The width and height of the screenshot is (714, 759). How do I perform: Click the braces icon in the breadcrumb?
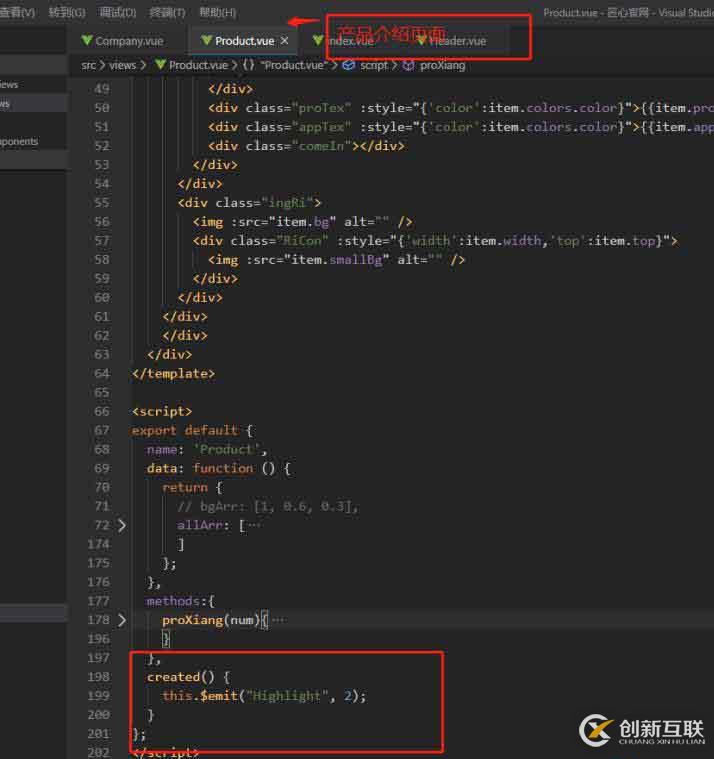click(x=248, y=64)
